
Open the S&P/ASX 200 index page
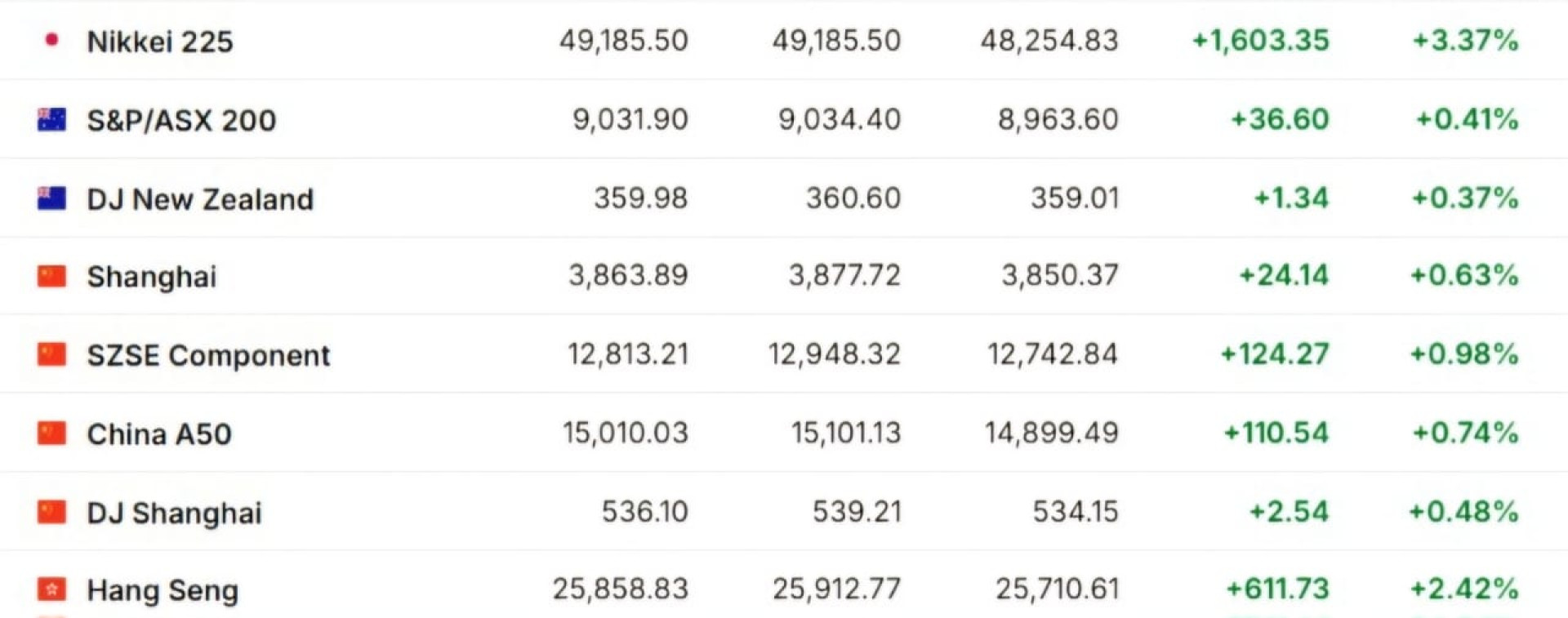pos(181,121)
